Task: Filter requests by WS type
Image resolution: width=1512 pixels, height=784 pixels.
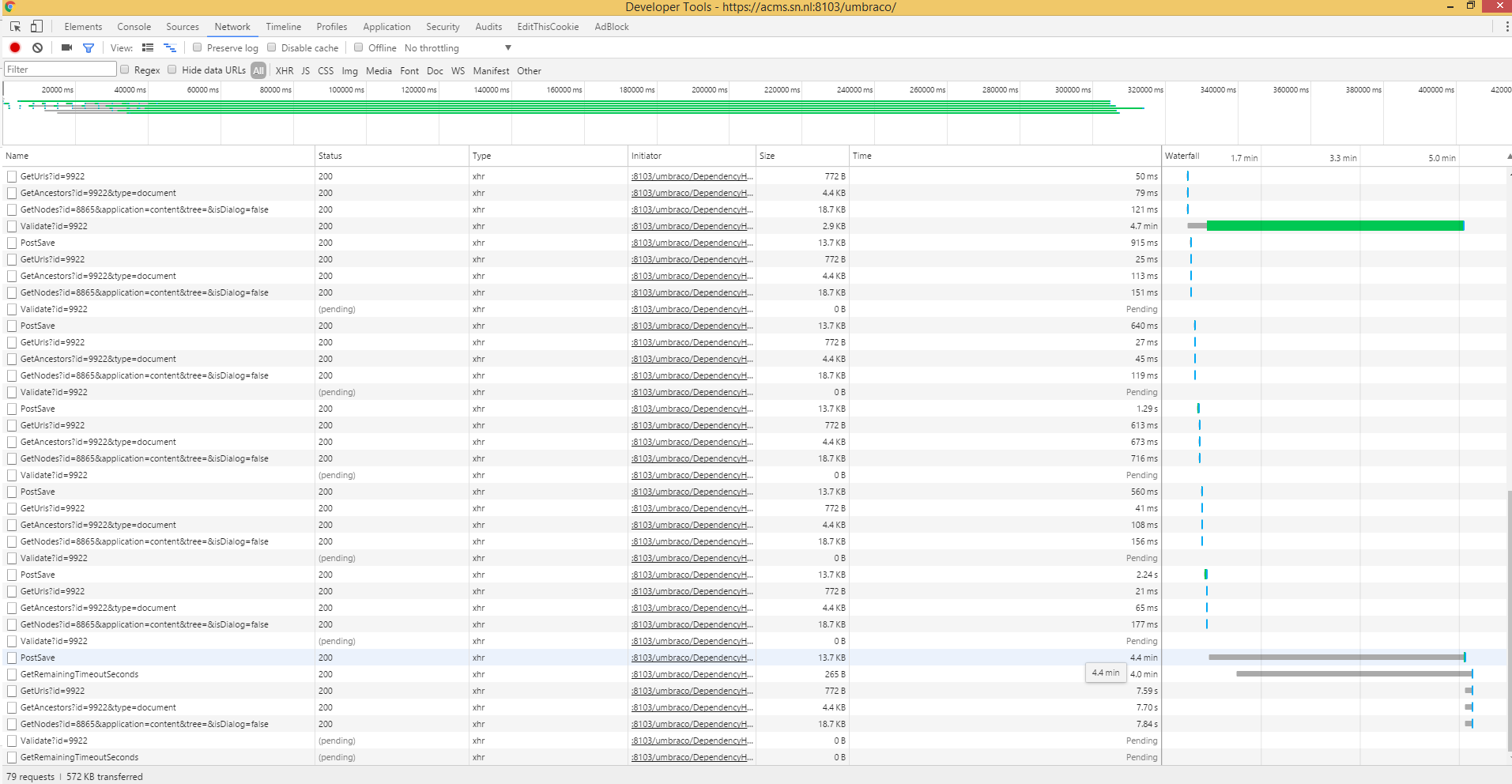Action: (x=458, y=70)
